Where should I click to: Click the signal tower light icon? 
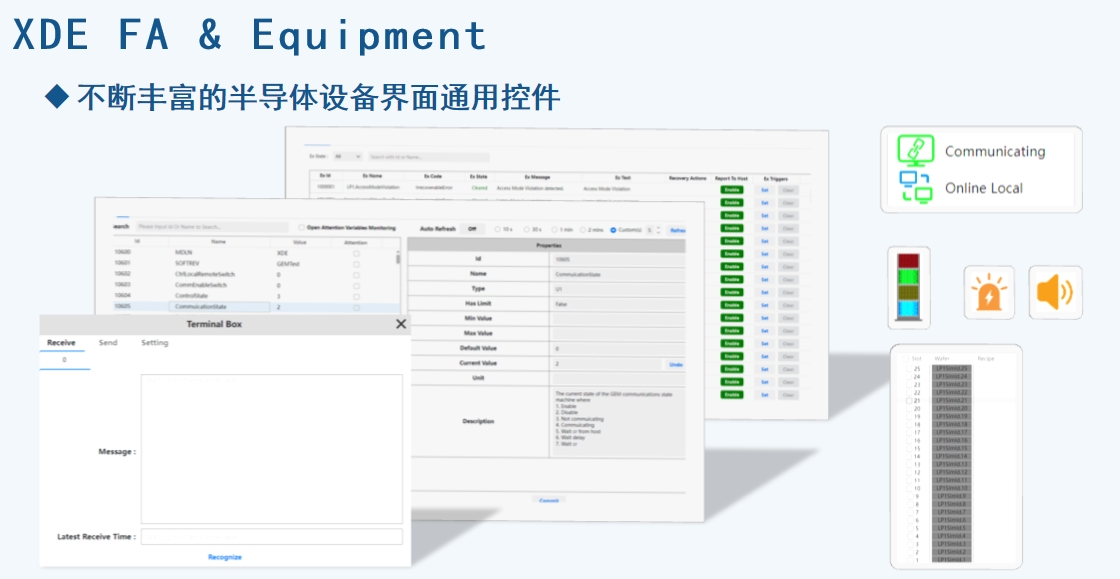click(x=908, y=288)
